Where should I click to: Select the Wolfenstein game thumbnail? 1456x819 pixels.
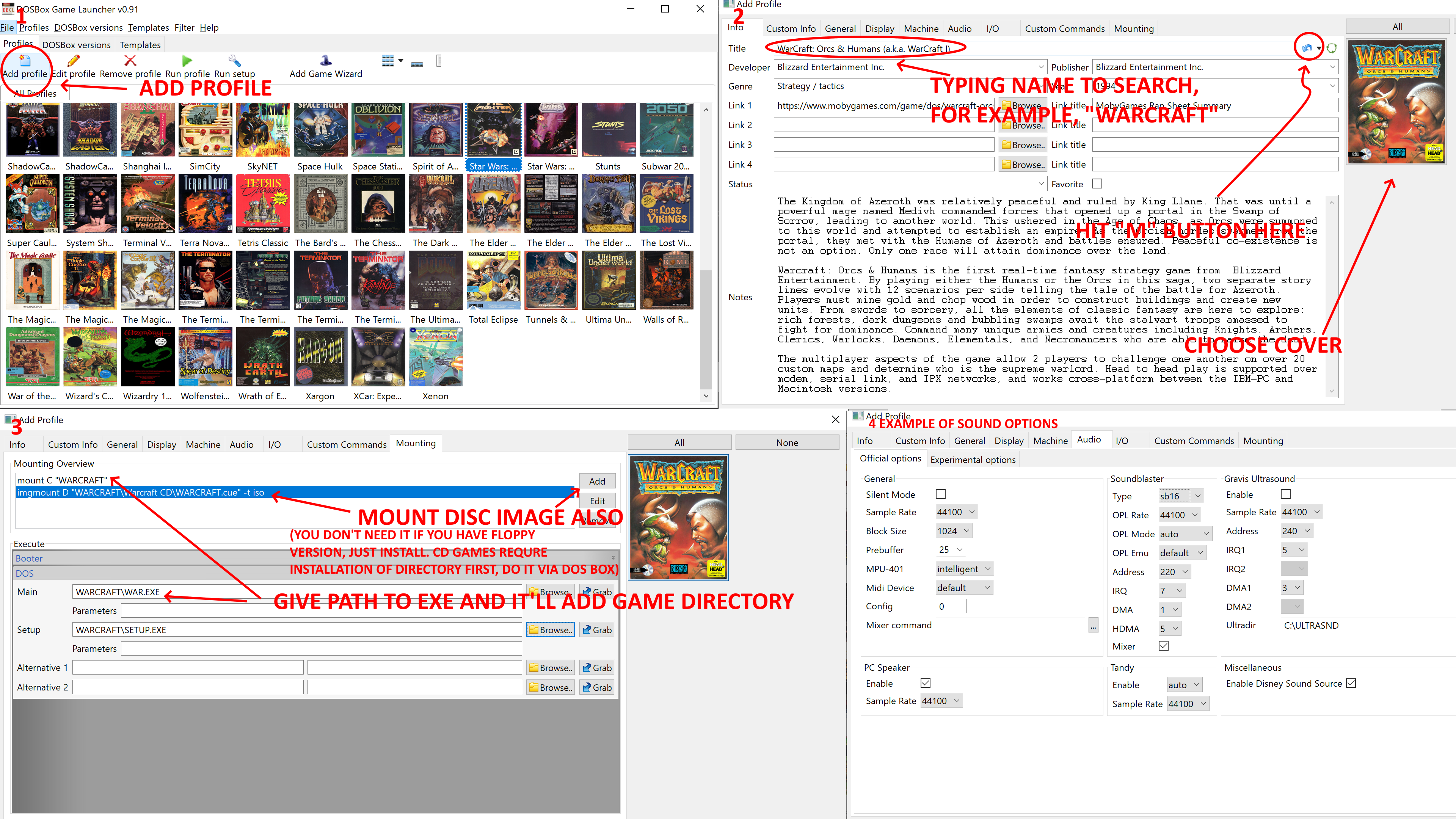point(205,357)
